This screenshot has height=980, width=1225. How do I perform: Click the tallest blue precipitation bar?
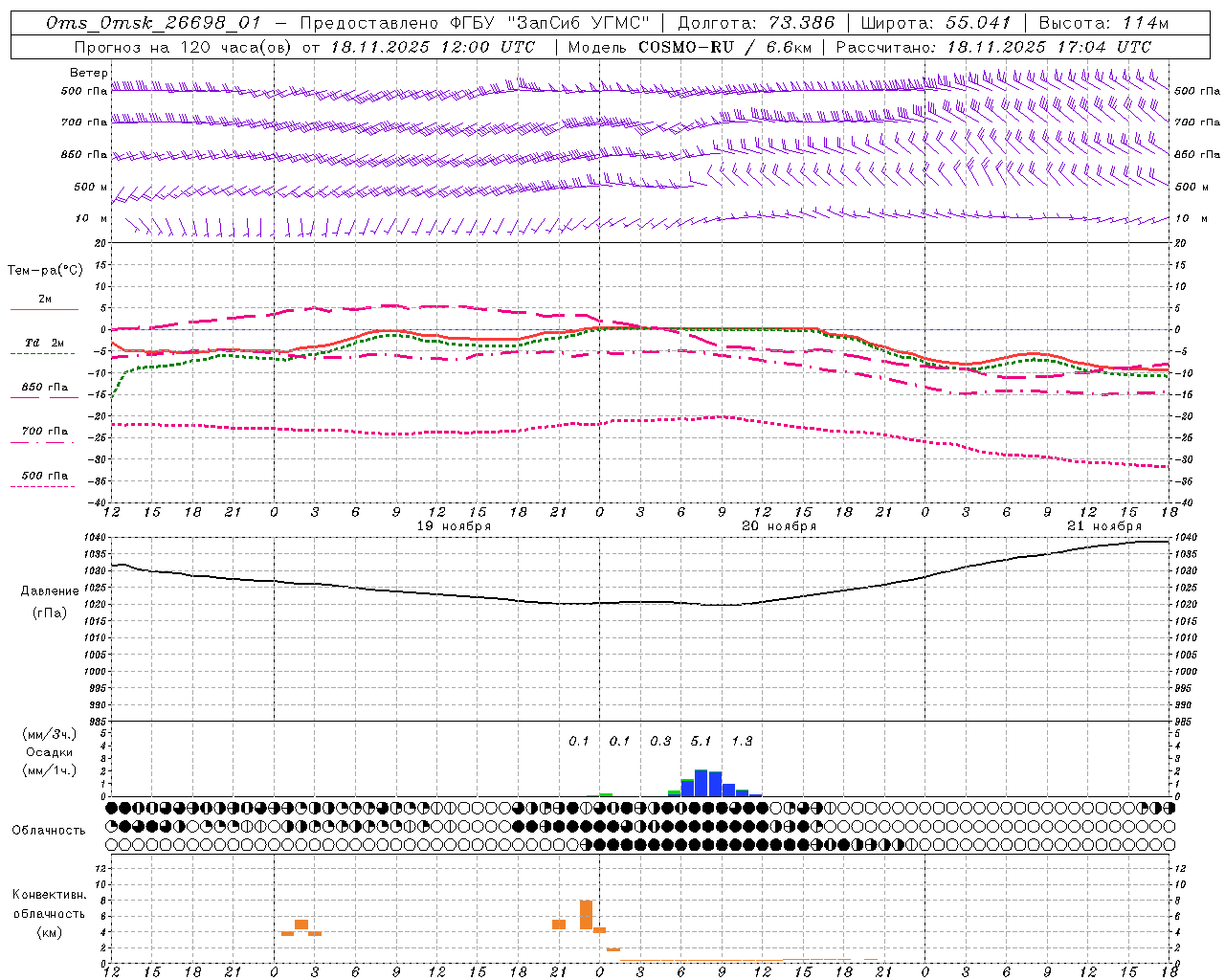coord(702,783)
